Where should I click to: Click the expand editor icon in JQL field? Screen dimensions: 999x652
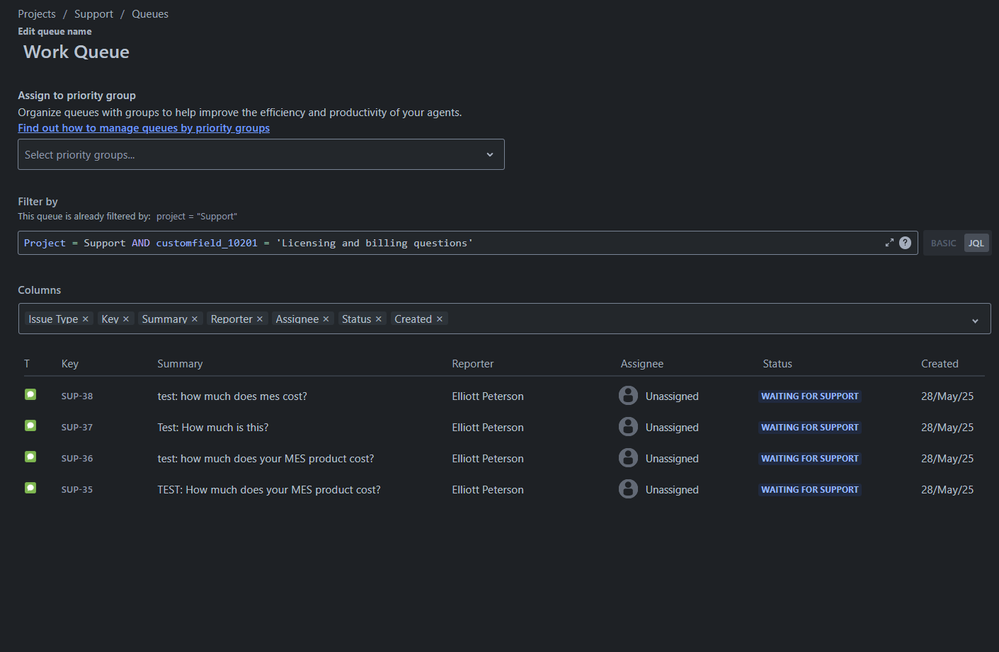(x=889, y=243)
